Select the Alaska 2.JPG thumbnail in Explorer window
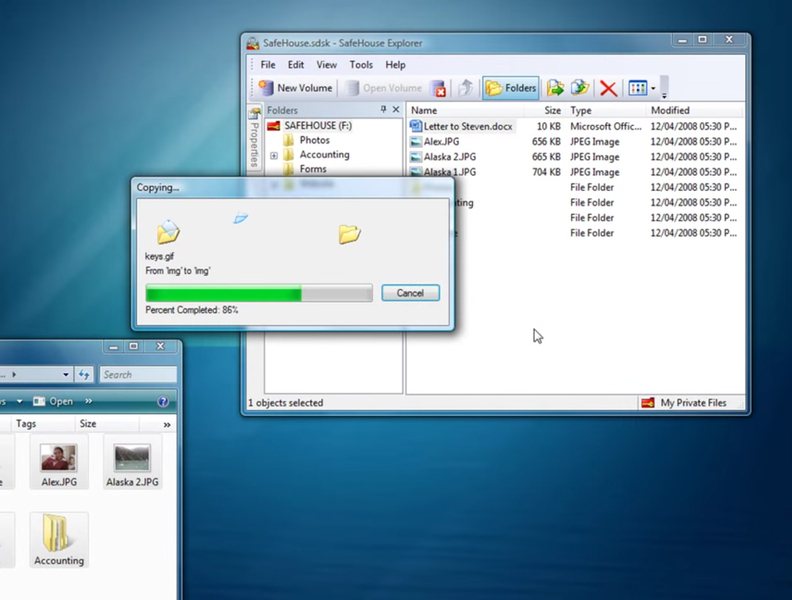The width and height of the screenshot is (792, 600). [132, 464]
